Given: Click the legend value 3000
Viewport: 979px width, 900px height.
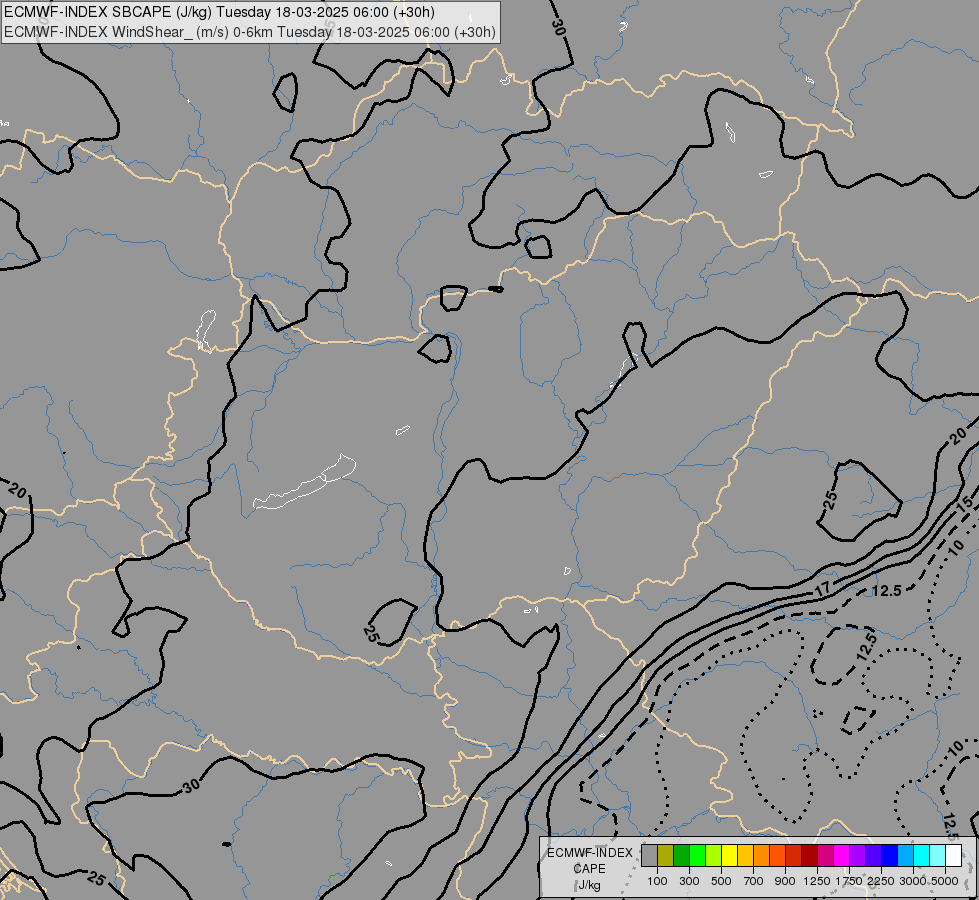Looking at the screenshot, I should click(x=913, y=881).
